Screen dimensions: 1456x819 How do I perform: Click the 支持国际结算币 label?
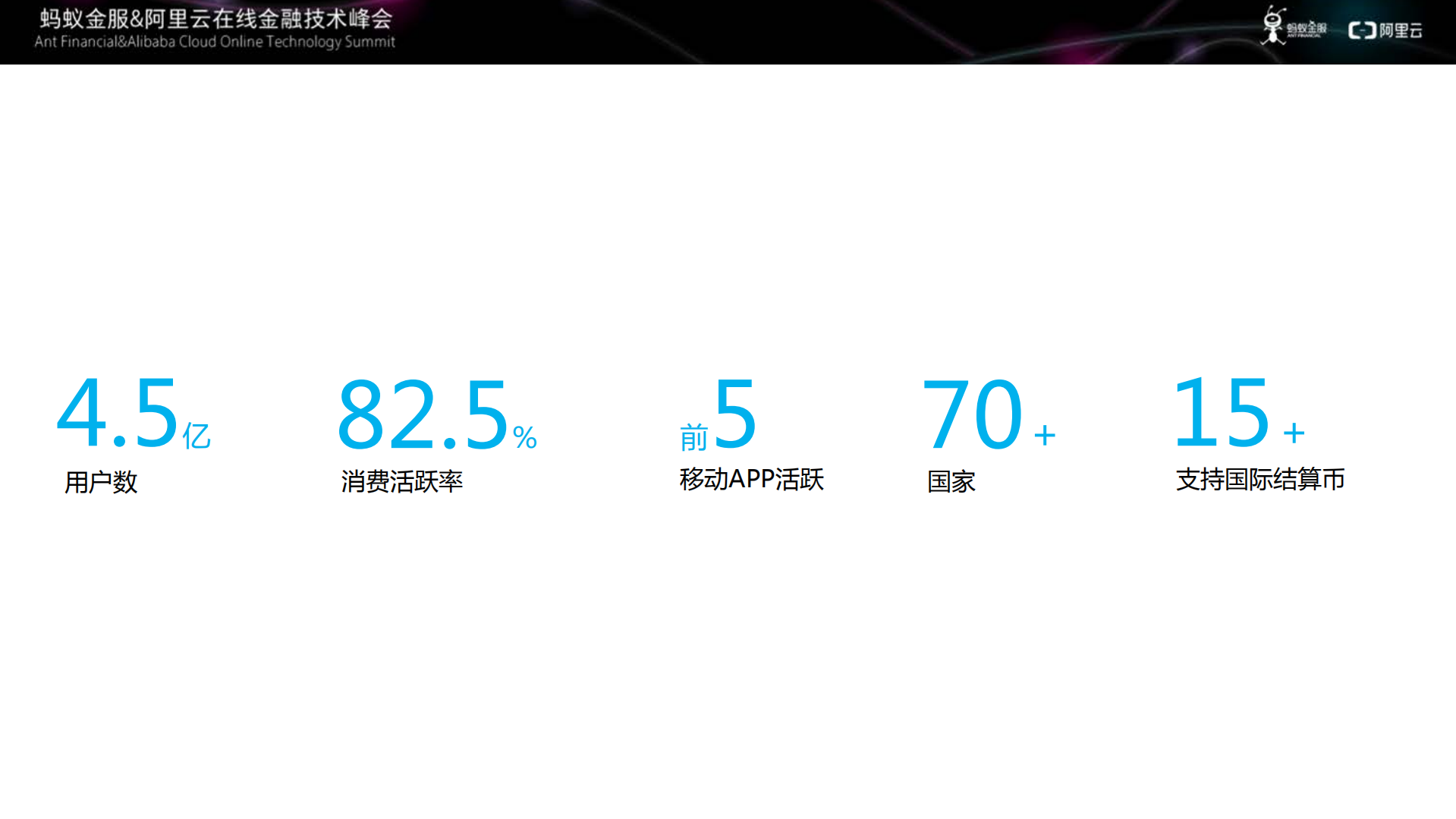1259,480
